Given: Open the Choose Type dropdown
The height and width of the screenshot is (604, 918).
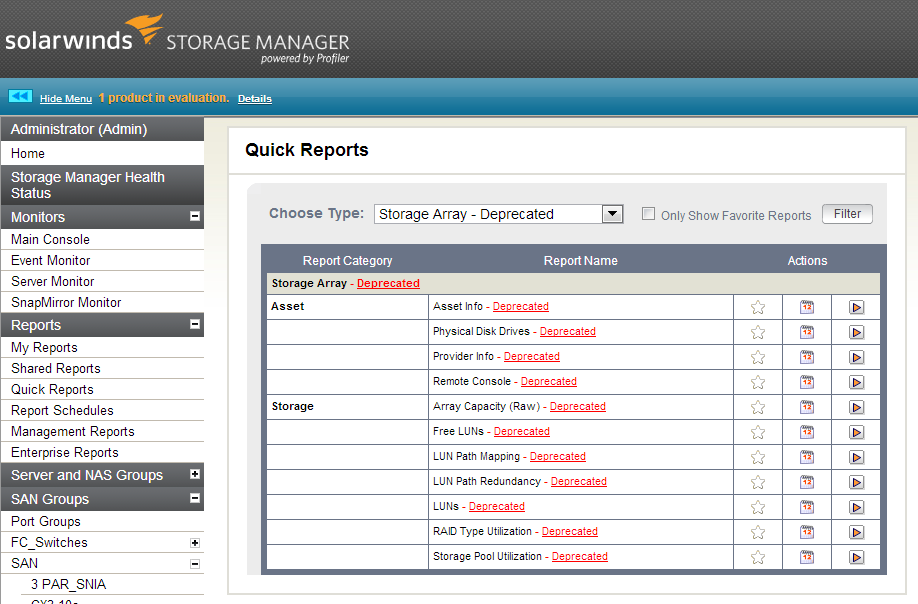Looking at the screenshot, I should click(x=612, y=214).
